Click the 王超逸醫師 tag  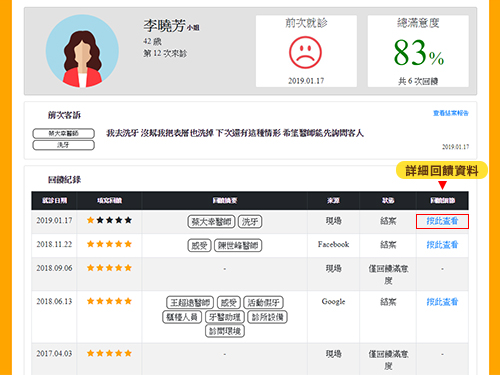point(190,303)
